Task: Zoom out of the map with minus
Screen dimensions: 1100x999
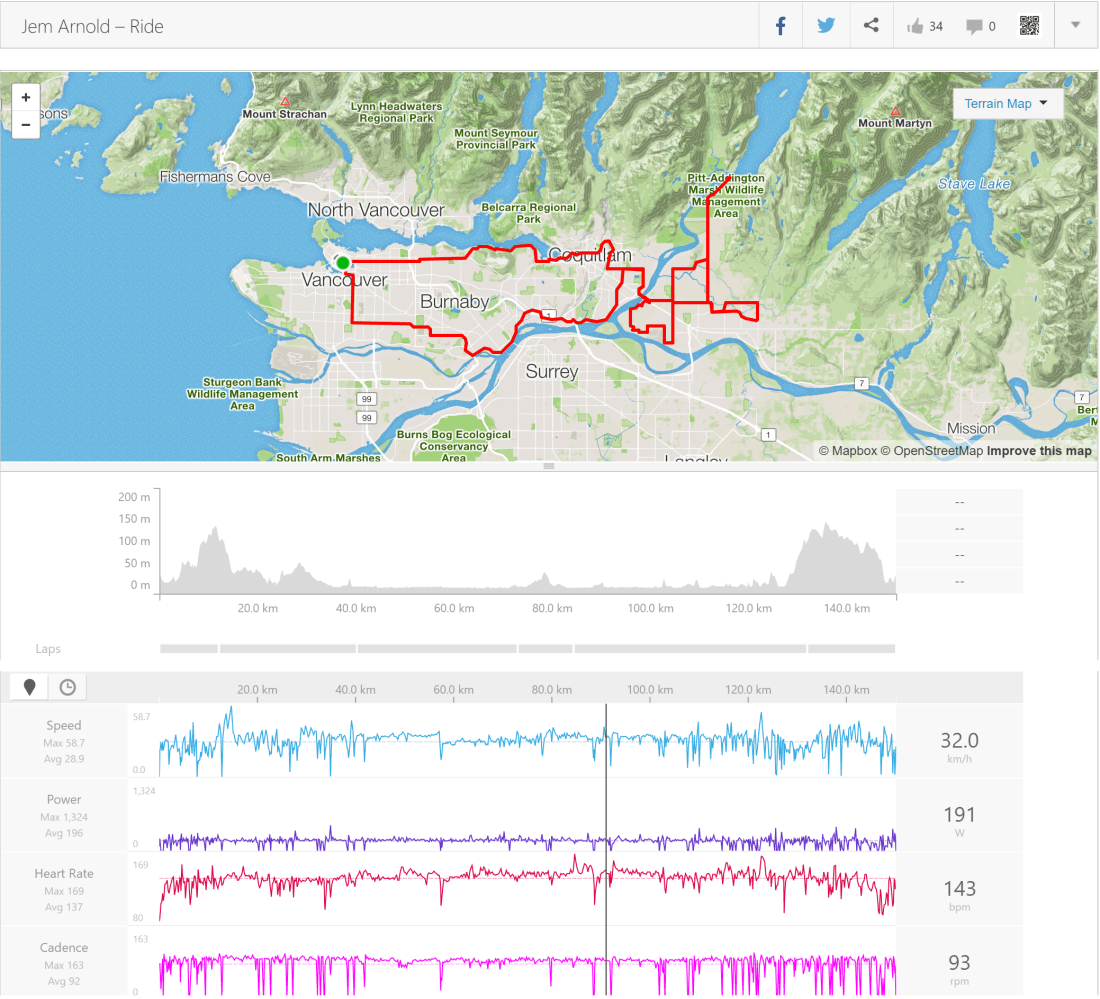Action: pyautogui.click(x=25, y=125)
